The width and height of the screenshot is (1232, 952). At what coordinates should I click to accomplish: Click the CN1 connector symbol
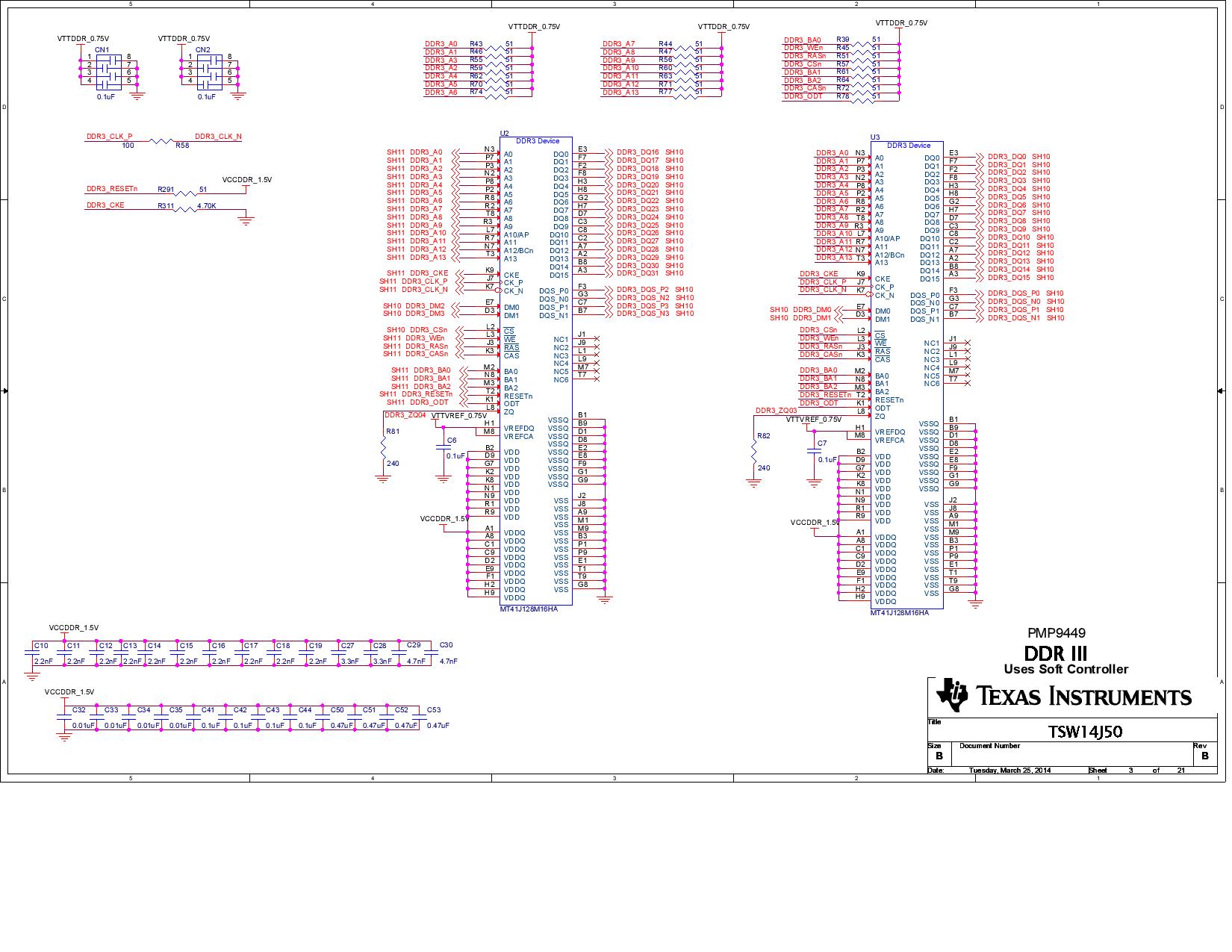pos(108,71)
